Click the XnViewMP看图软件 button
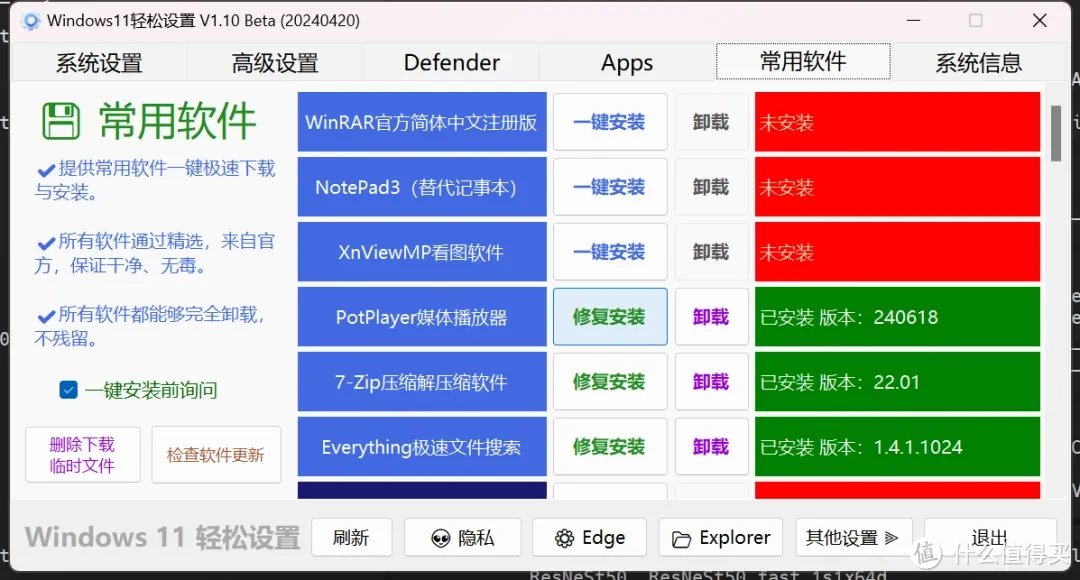The height and width of the screenshot is (580, 1080). pos(422,251)
